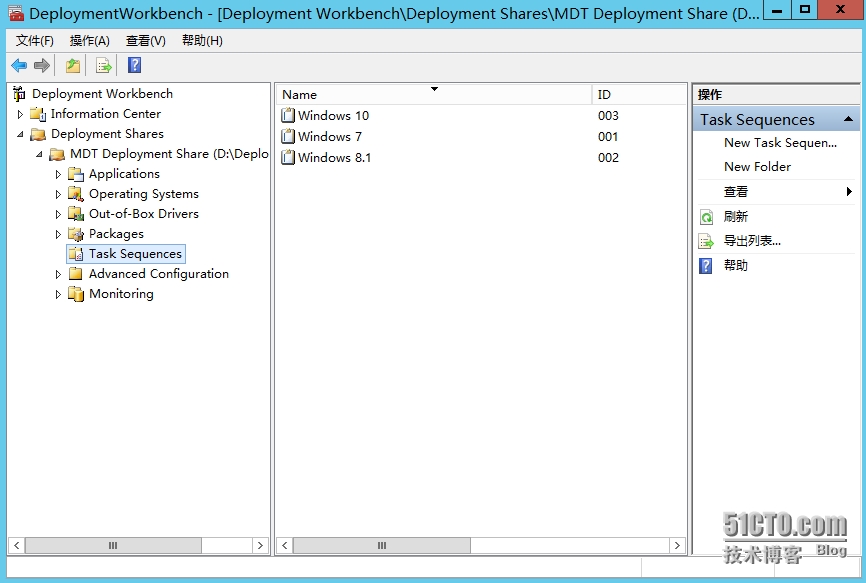Click New Task Sequence action
Viewport: 866px width, 583px height.
click(x=780, y=143)
